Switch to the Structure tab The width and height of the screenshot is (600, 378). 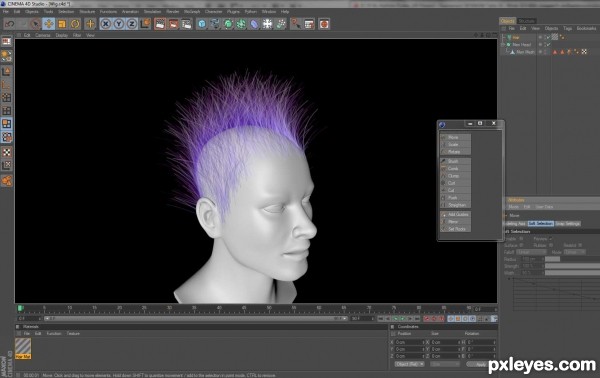527,21
